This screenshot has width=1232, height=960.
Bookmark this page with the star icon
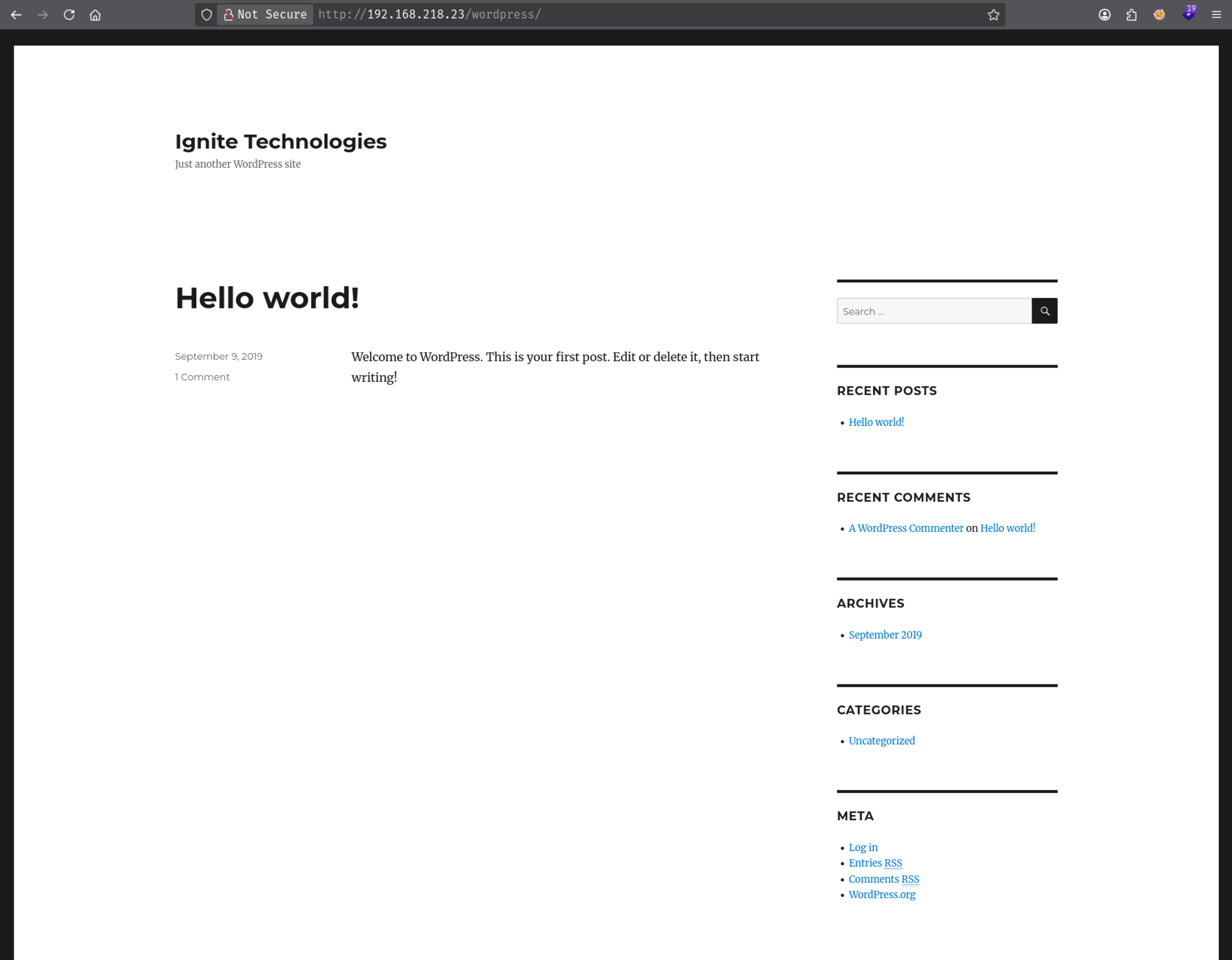coord(993,15)
